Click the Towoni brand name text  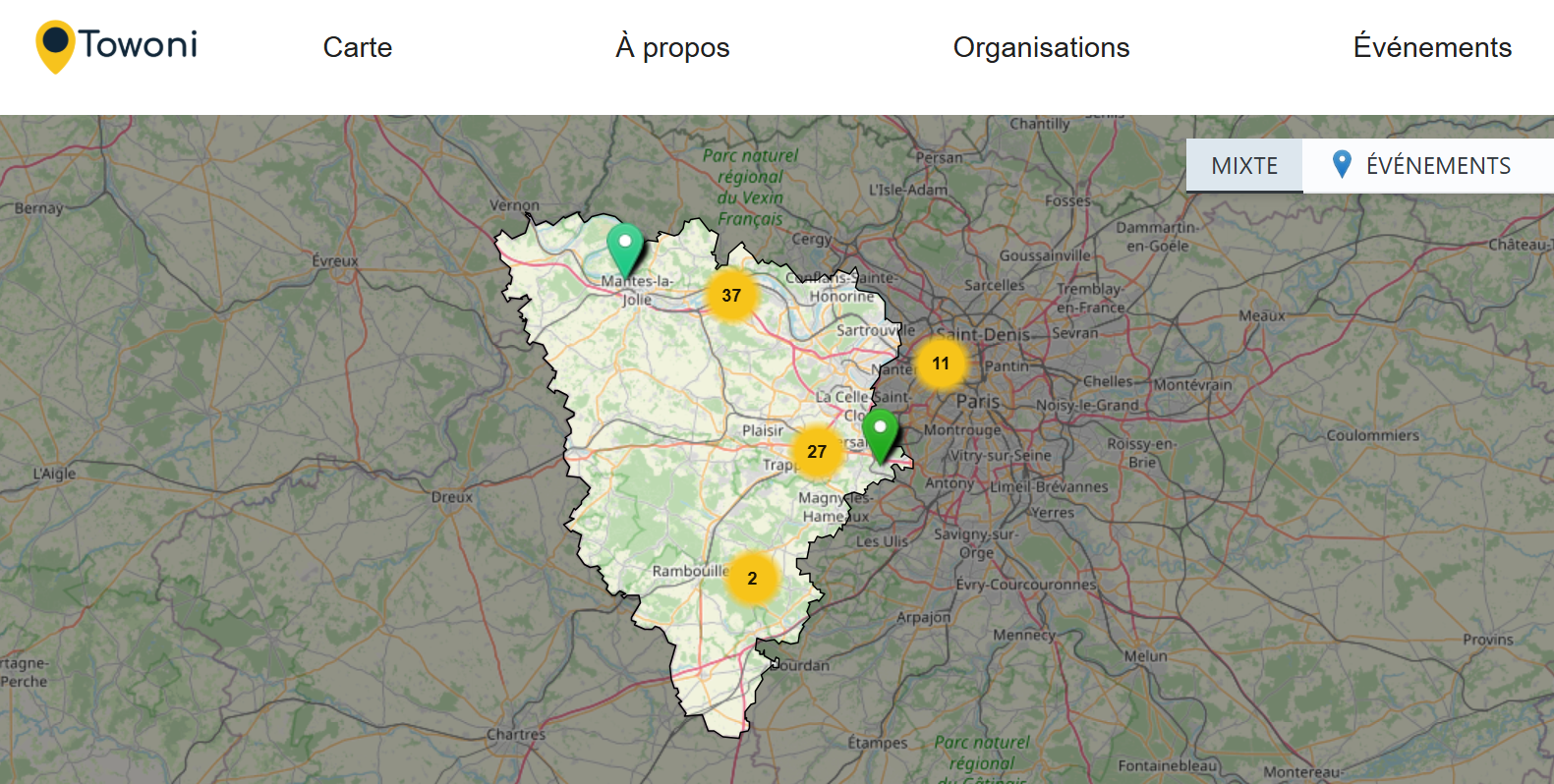coord(138,44)
